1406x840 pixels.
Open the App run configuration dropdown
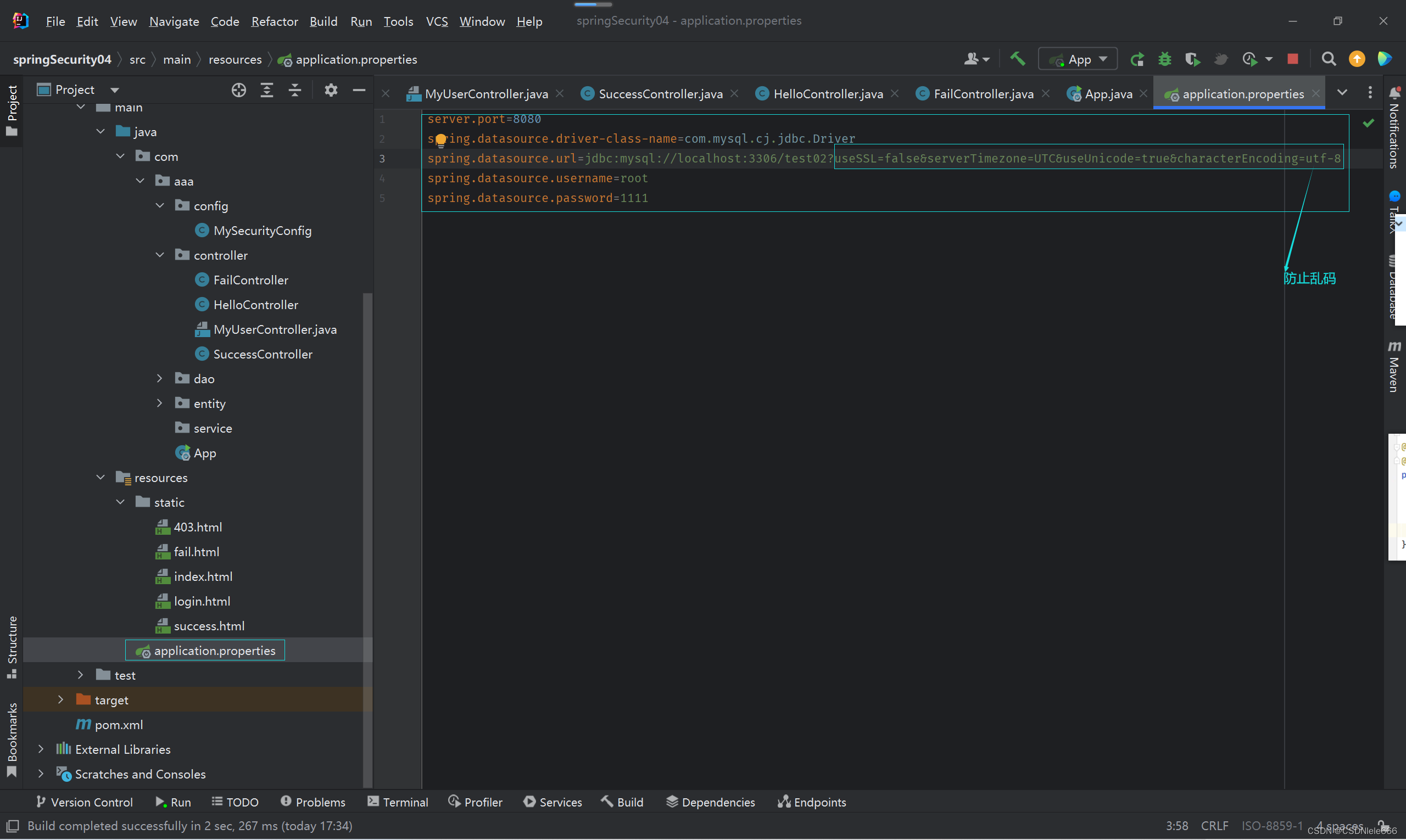click(1102, 58)
